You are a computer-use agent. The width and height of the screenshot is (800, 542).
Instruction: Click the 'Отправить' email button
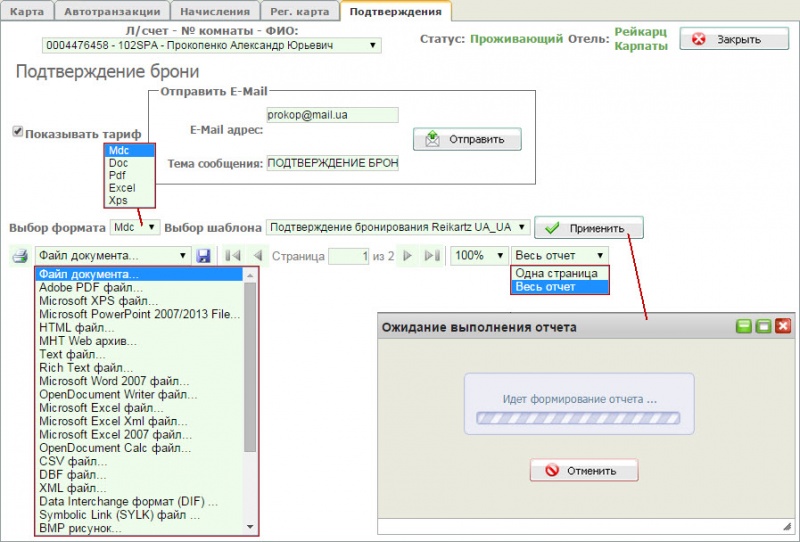pyautogui.click(x=467, y=139)
